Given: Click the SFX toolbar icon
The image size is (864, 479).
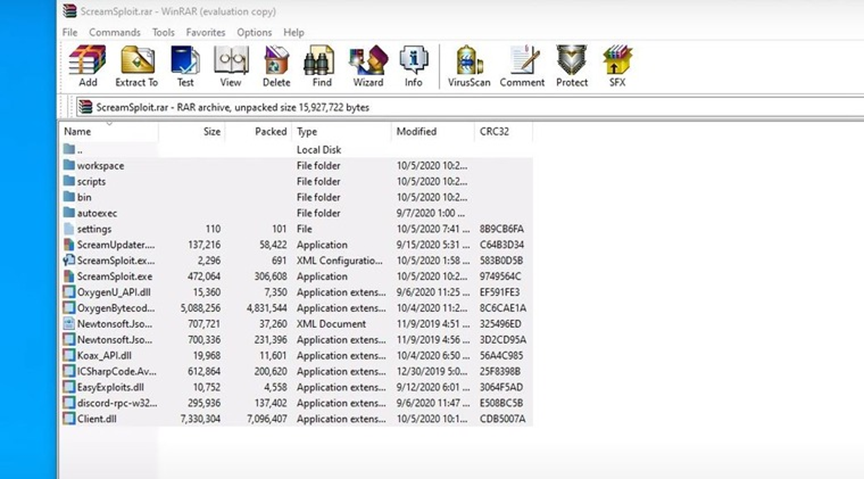Looking at the screenshot, I should pyautogui.click(x=617, y=66).
